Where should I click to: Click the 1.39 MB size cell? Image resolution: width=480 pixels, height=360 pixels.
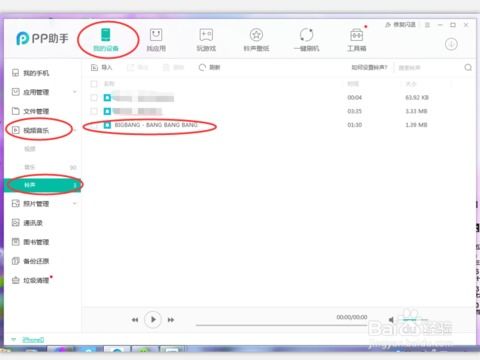tap(416, 125)
